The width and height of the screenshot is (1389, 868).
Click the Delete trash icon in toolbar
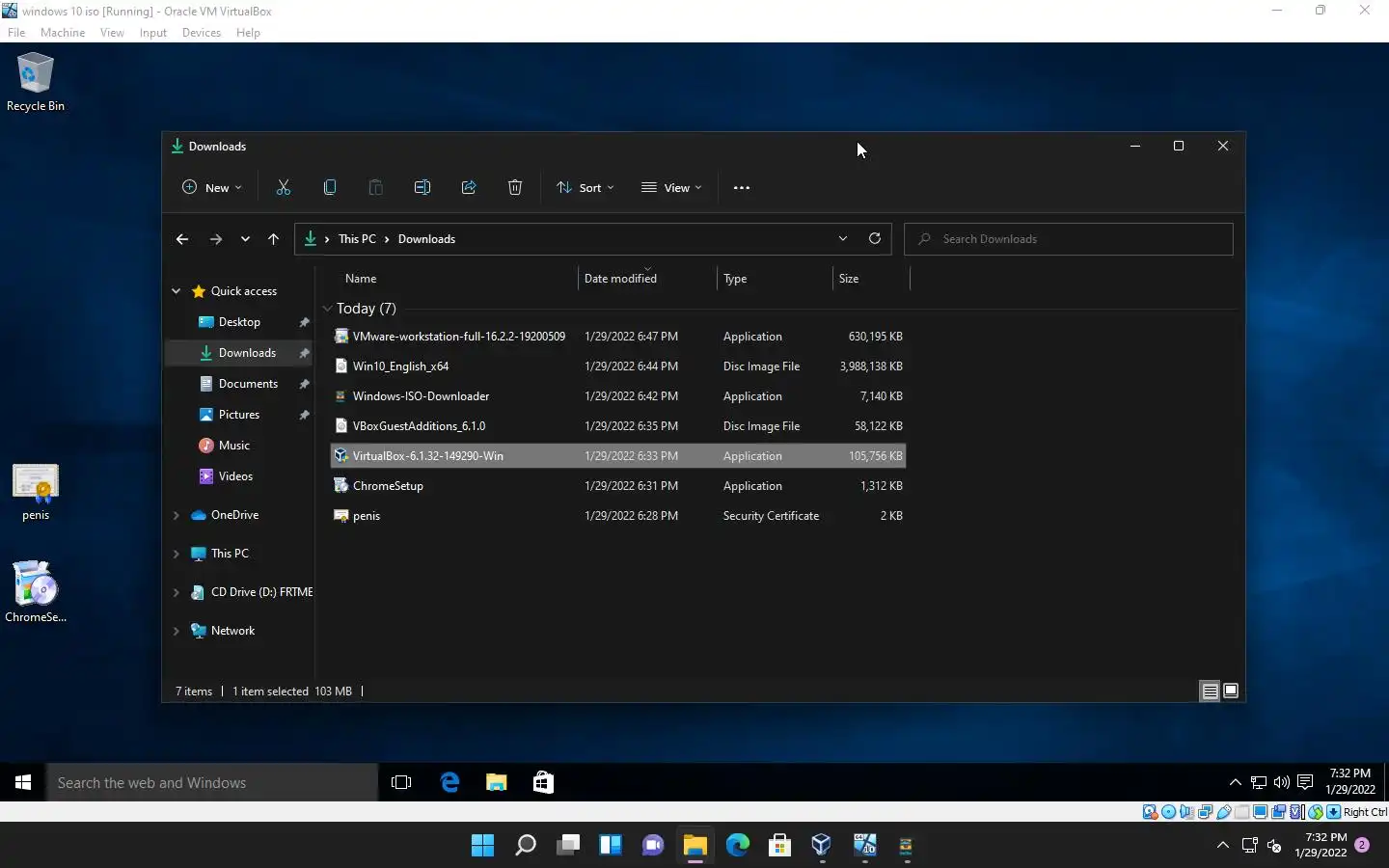515,188
